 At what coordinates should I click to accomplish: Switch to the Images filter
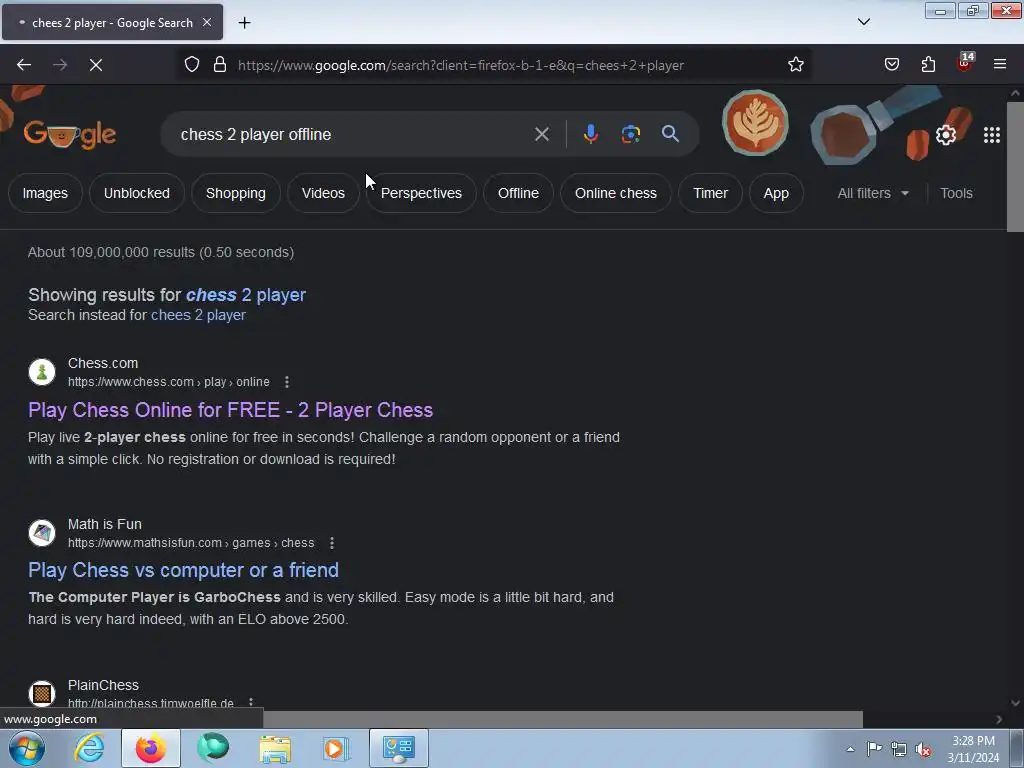[x=45, y=193]
